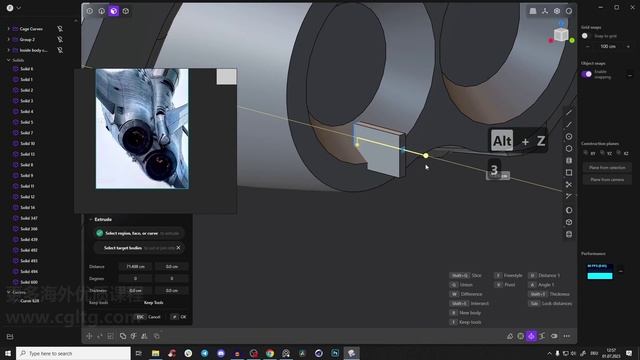Click the jet reference image thumbnail
This screenshot has width=640, height=360.
pos(142,129)
